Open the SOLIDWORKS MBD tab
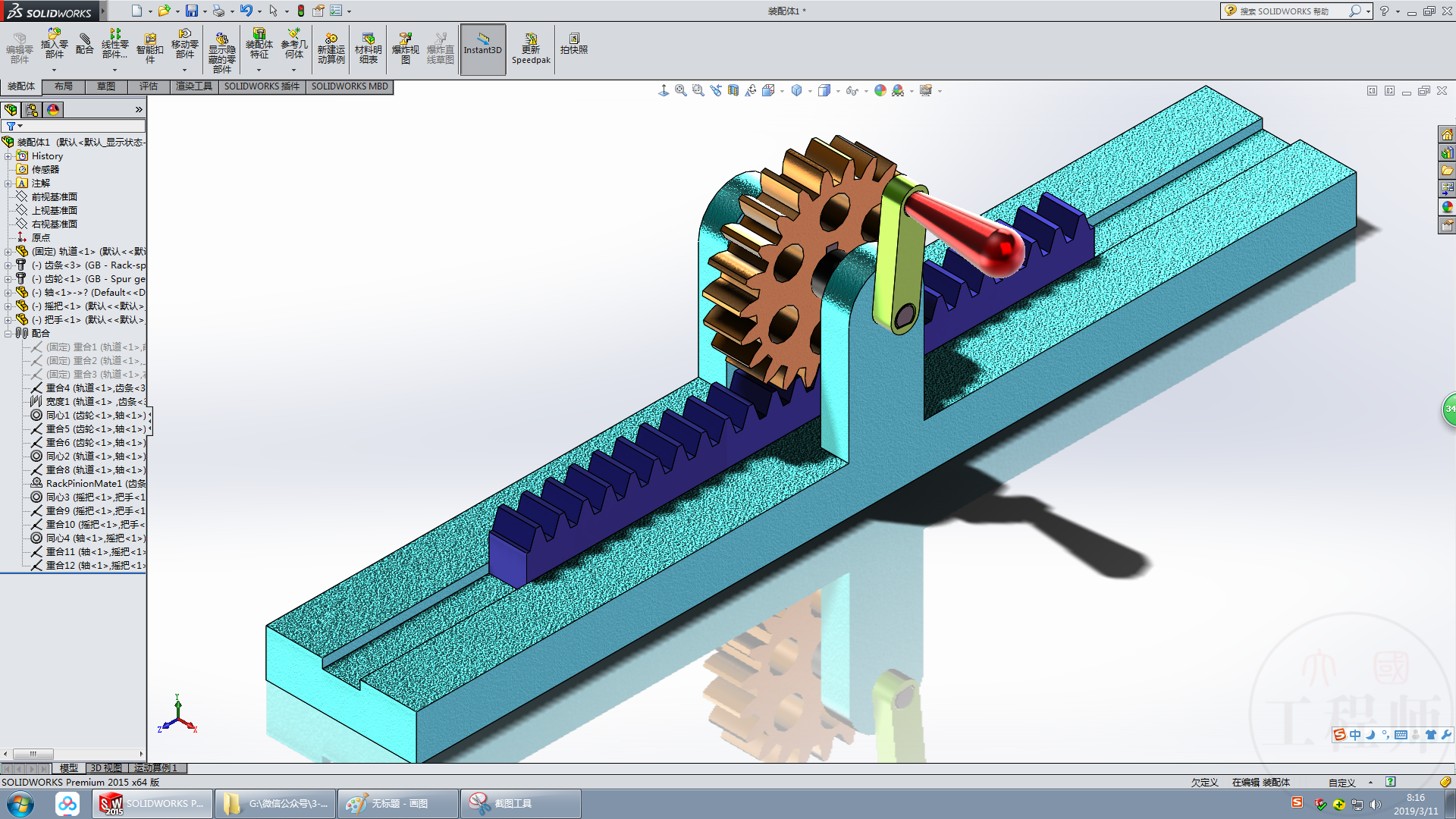The width and height of the screenshot is (1456, 819). click(349, 86)
